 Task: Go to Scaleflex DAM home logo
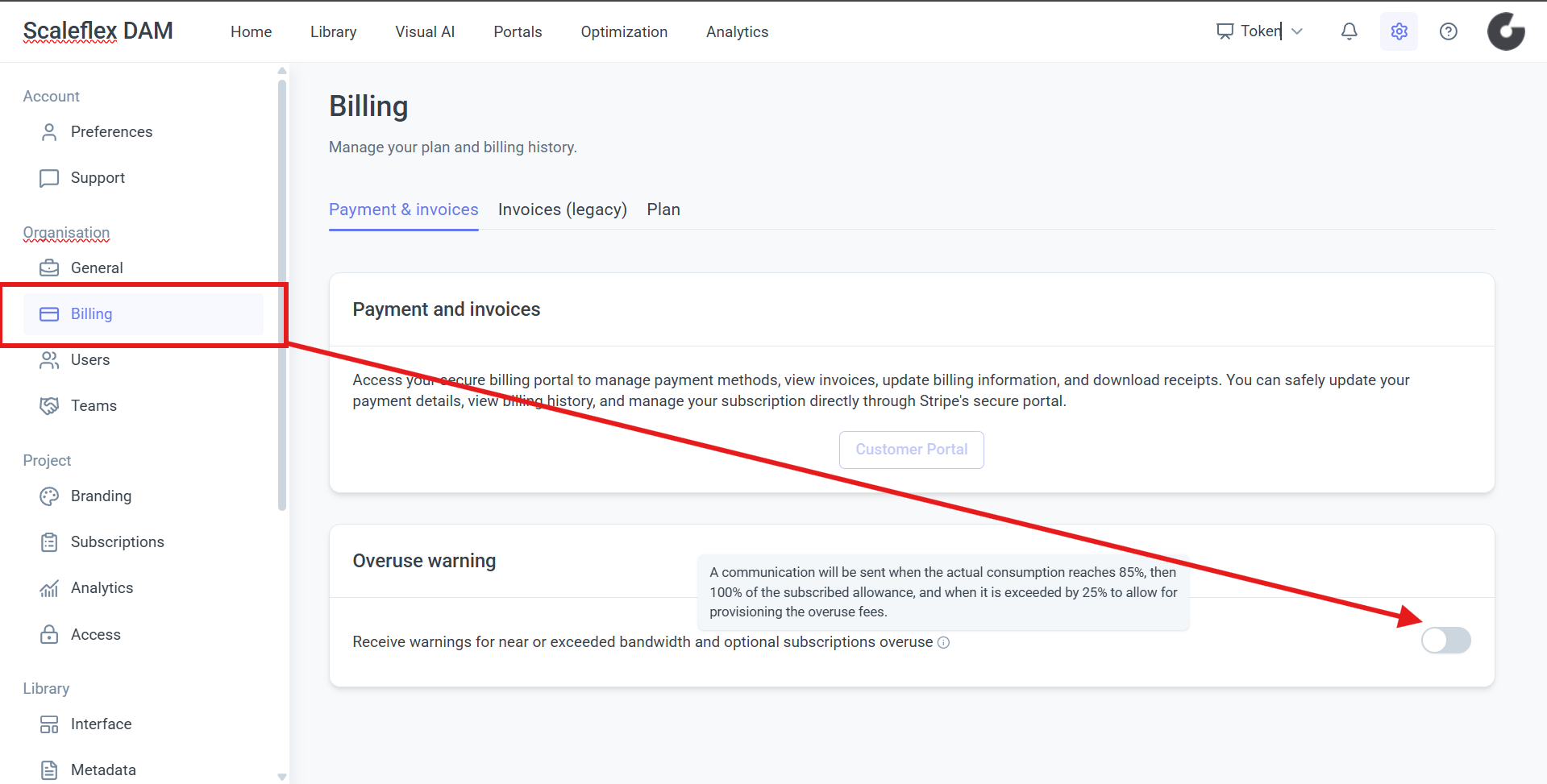click(98, 31)
